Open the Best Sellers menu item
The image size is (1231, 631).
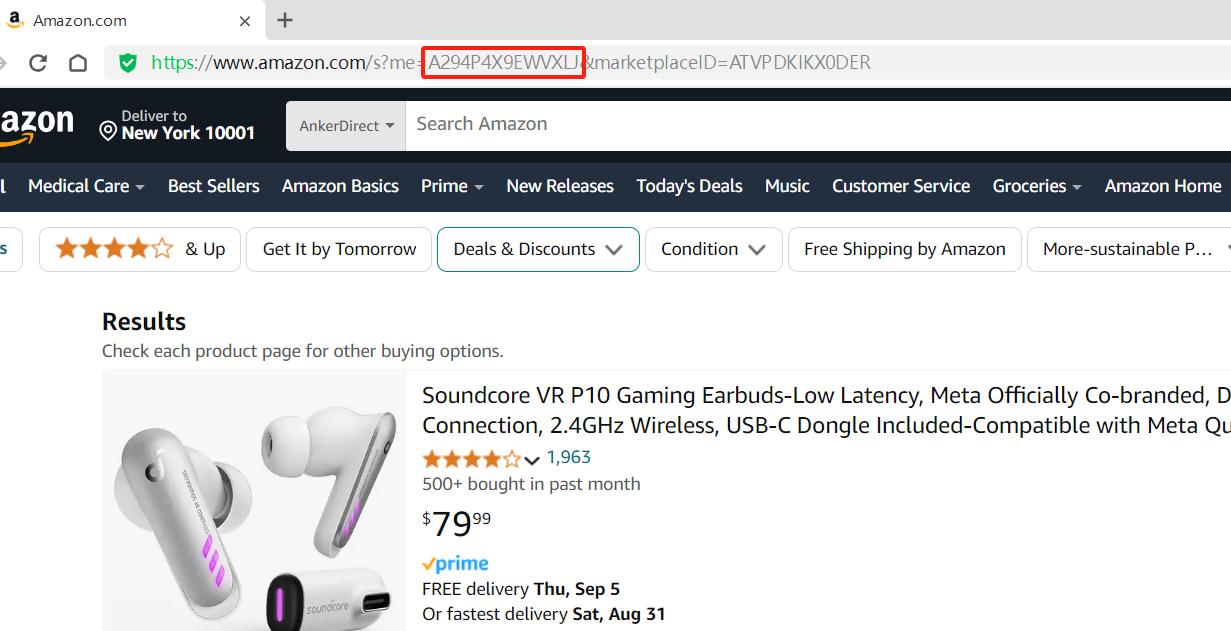point(213,186)
